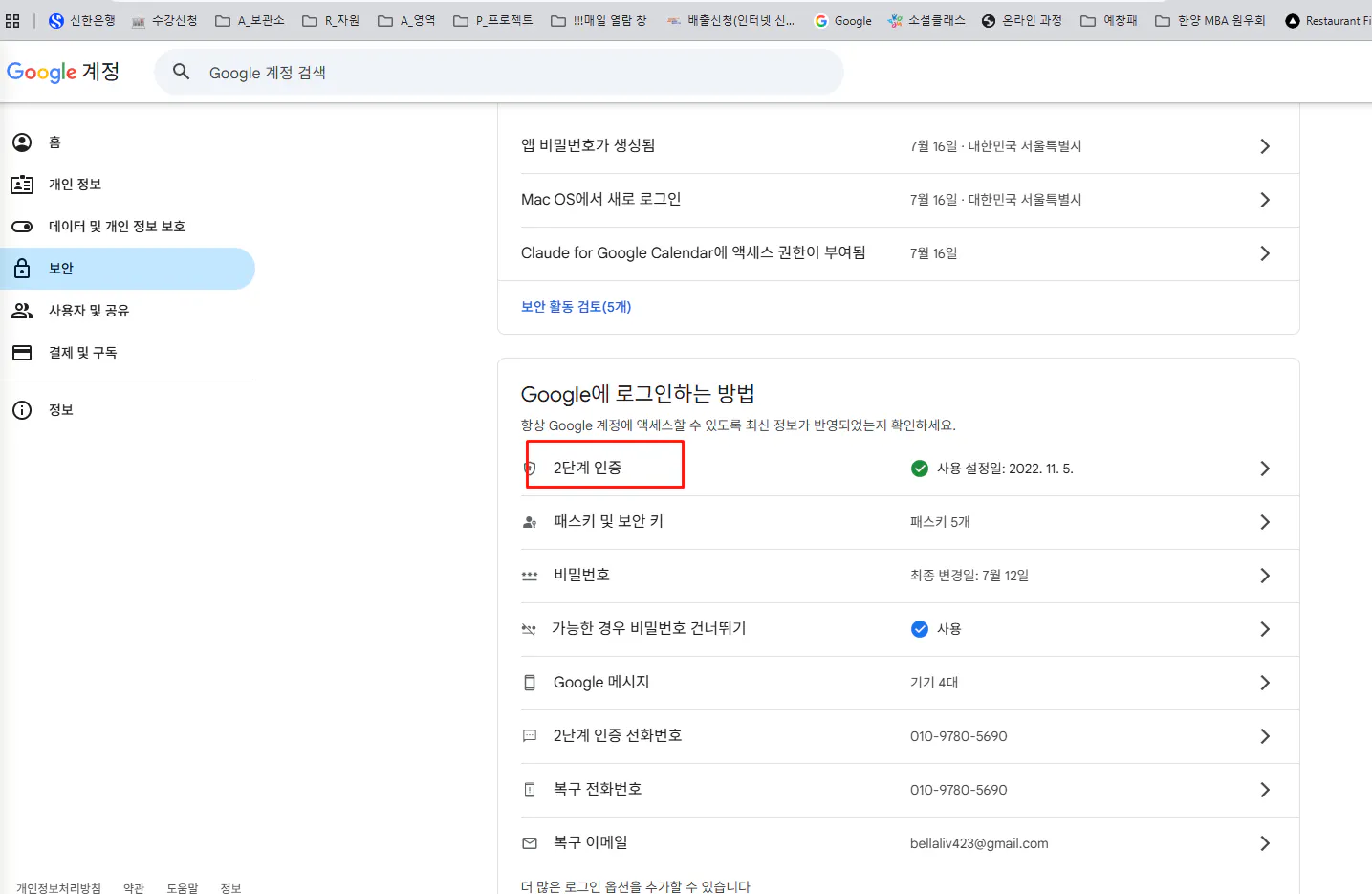Open the P_프로젝트 bookmark folder
The height and width of the screenshot is (894, 1372).
pyautogui.click(x=493, y=20)
